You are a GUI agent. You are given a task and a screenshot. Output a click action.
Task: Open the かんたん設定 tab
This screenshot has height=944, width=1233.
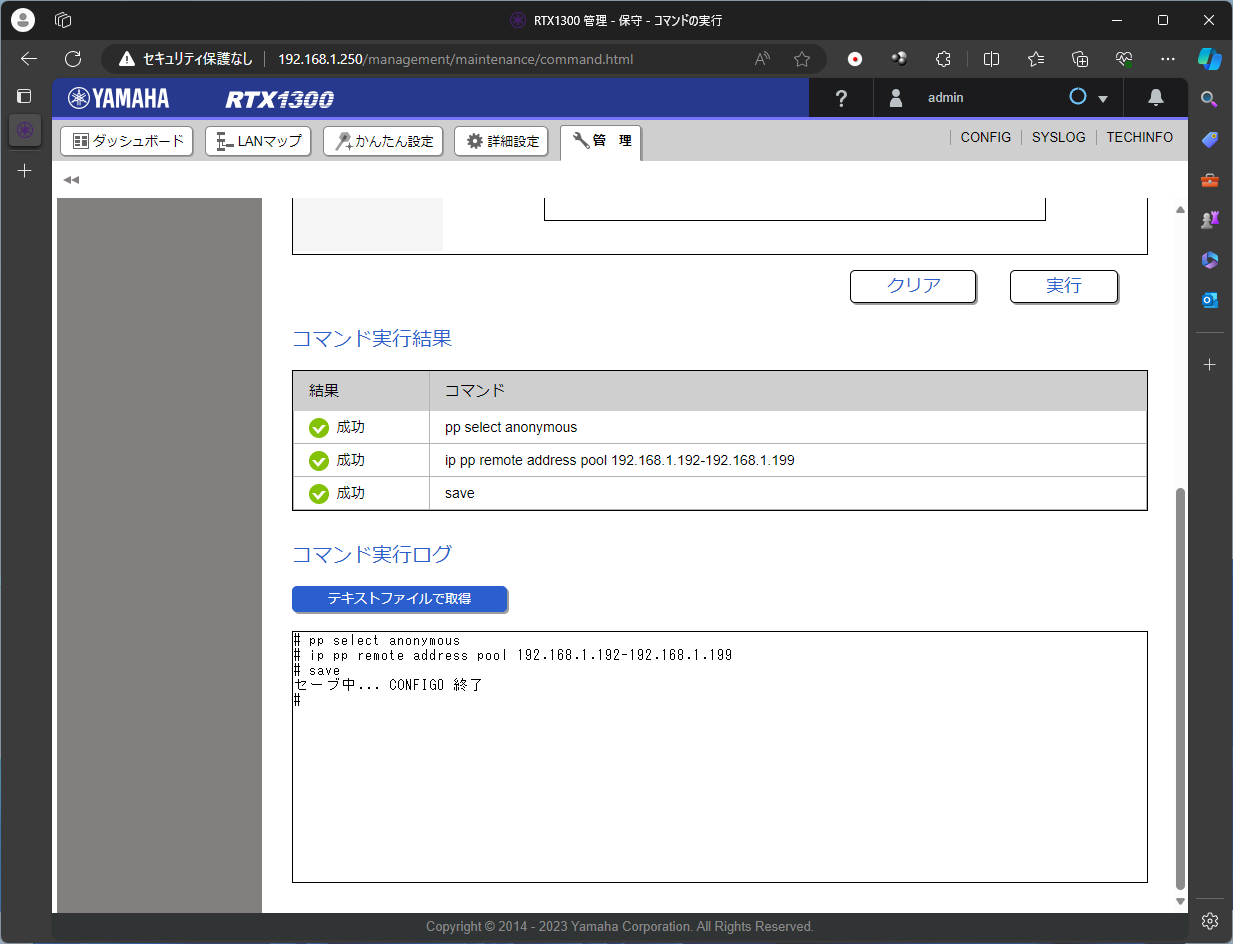383,141
